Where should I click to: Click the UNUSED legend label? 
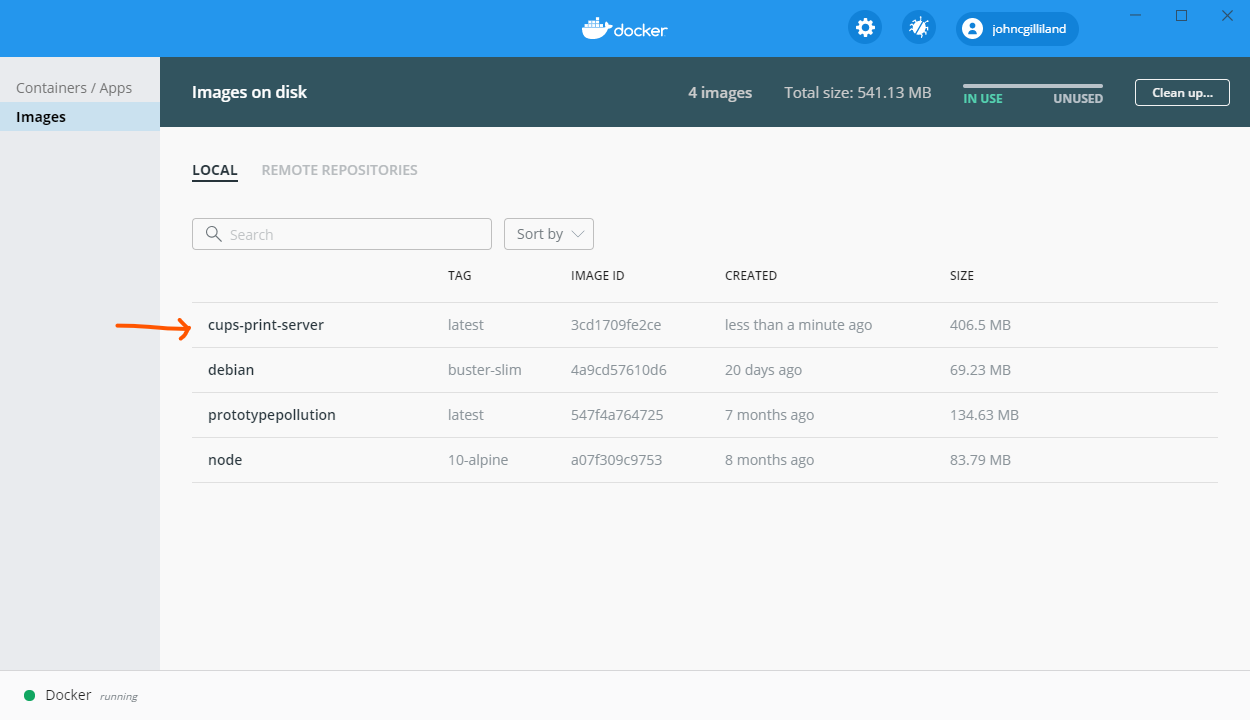coord(1078,99)
